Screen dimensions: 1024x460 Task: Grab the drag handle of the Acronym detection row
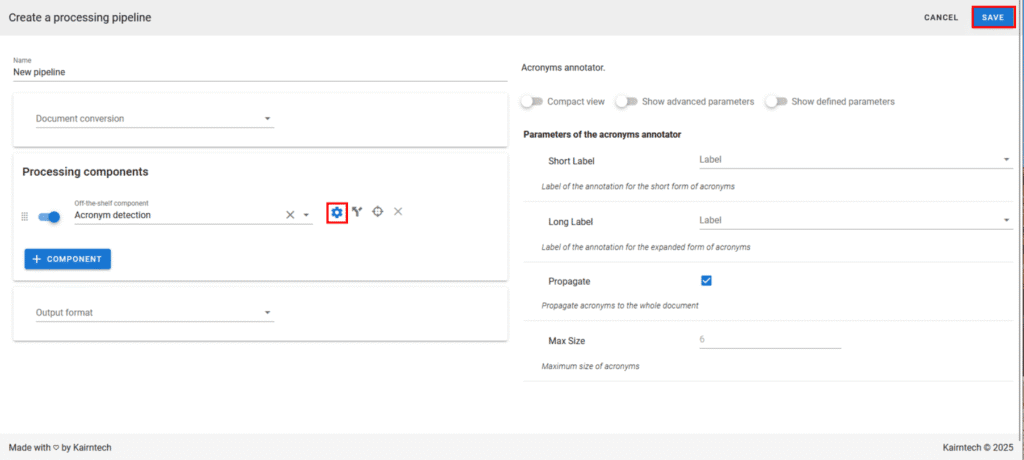click(25, 216)
